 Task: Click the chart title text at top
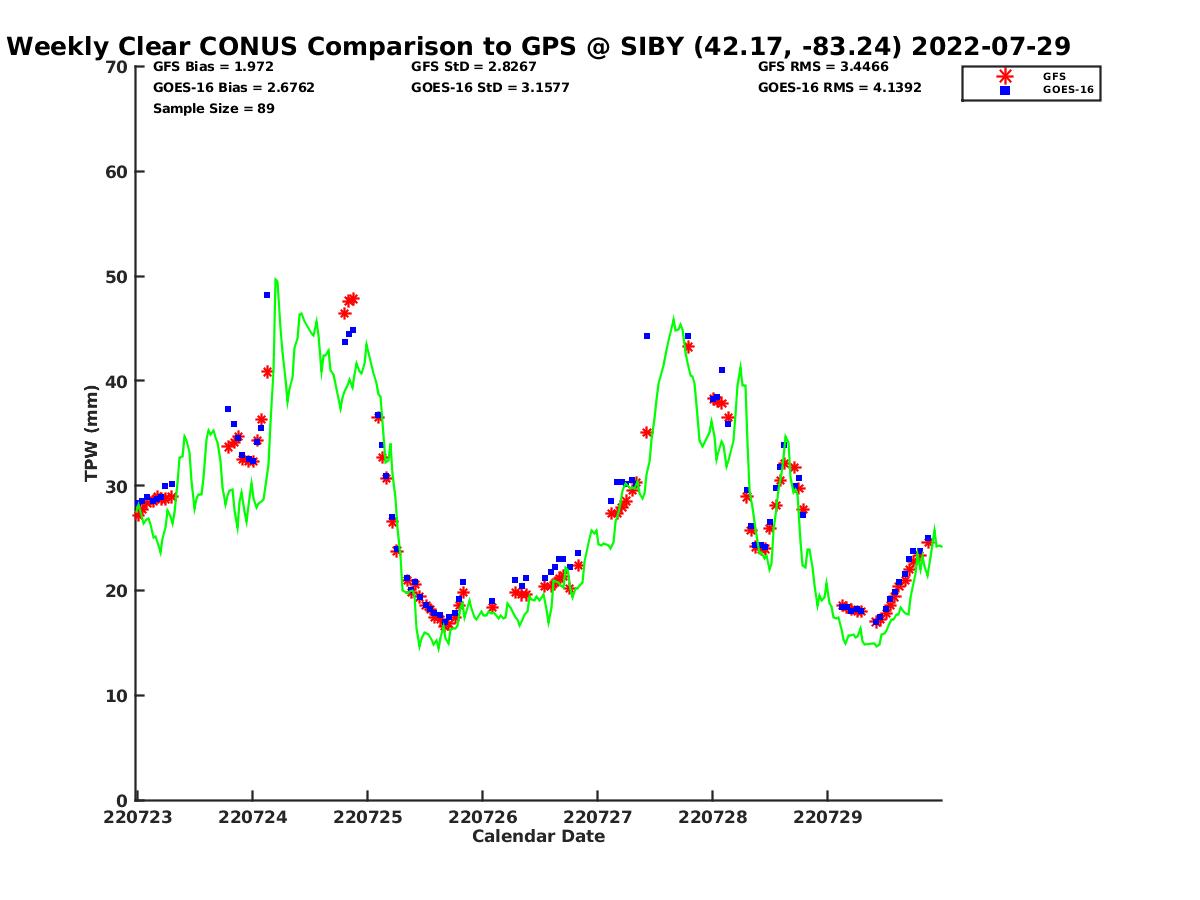coord(539,46)
